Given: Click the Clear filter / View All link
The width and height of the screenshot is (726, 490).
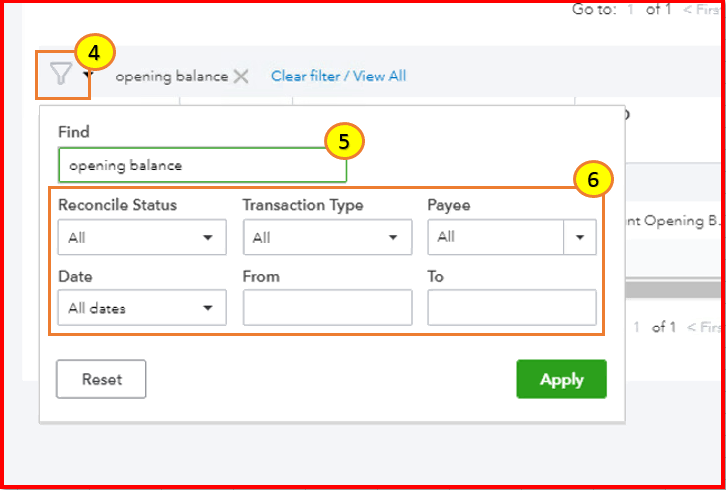Looking at the screenshot, I should (338, 76).
